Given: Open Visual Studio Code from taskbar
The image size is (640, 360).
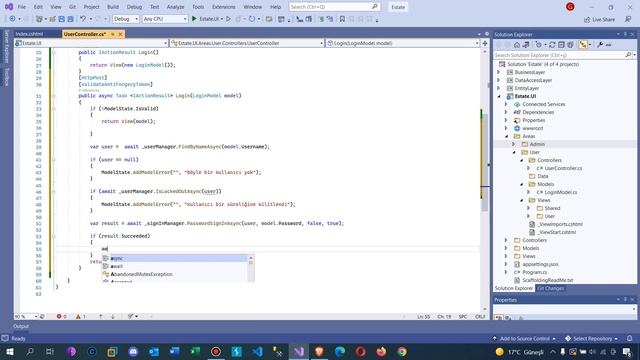Looking at the screenshot, I should click(x=257, y=351).
